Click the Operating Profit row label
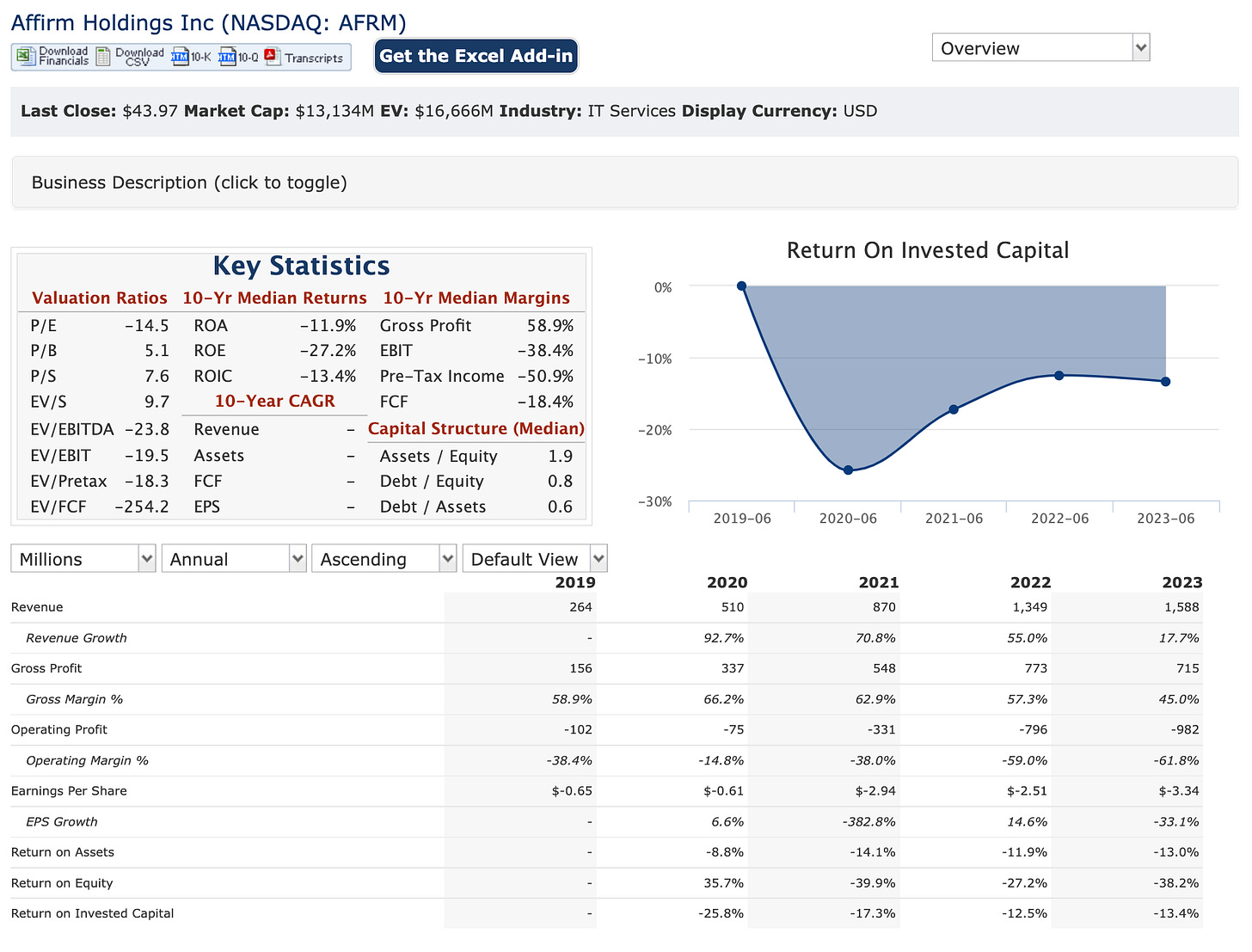Viewport: 1252px width, 952px height. 59,729
